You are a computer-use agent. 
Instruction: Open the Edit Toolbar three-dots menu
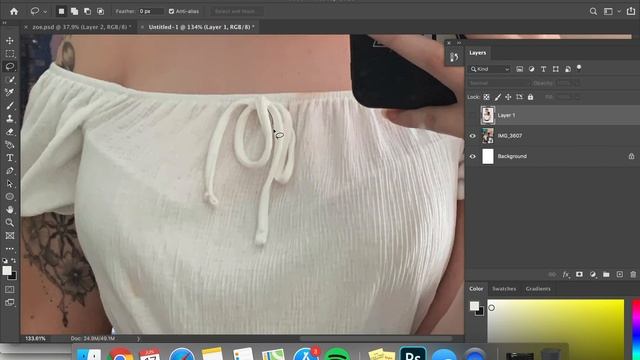pos(10,249)
